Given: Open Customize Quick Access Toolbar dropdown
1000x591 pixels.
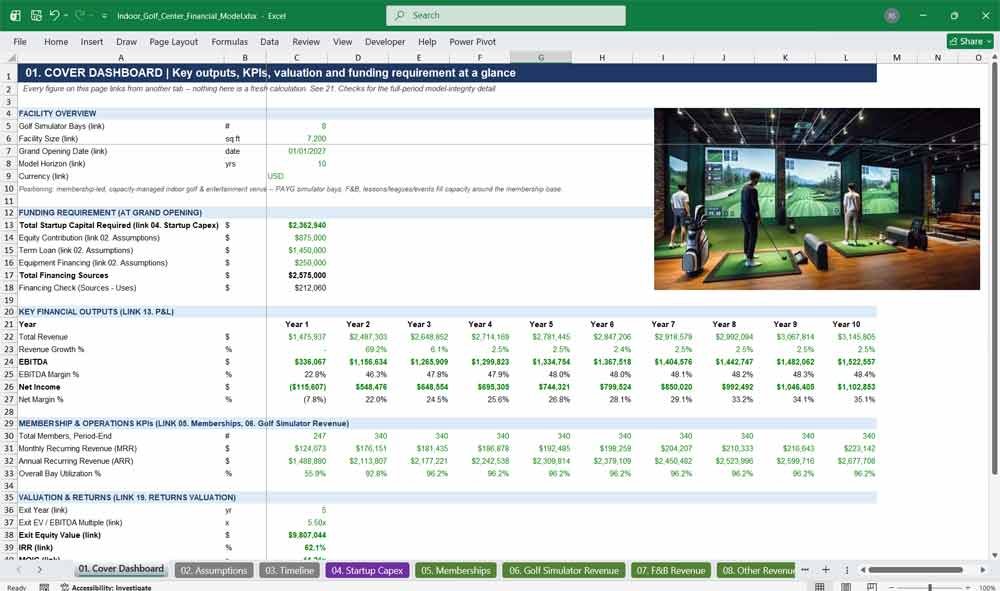Looking at the screenshot, I should coord(104,16).
